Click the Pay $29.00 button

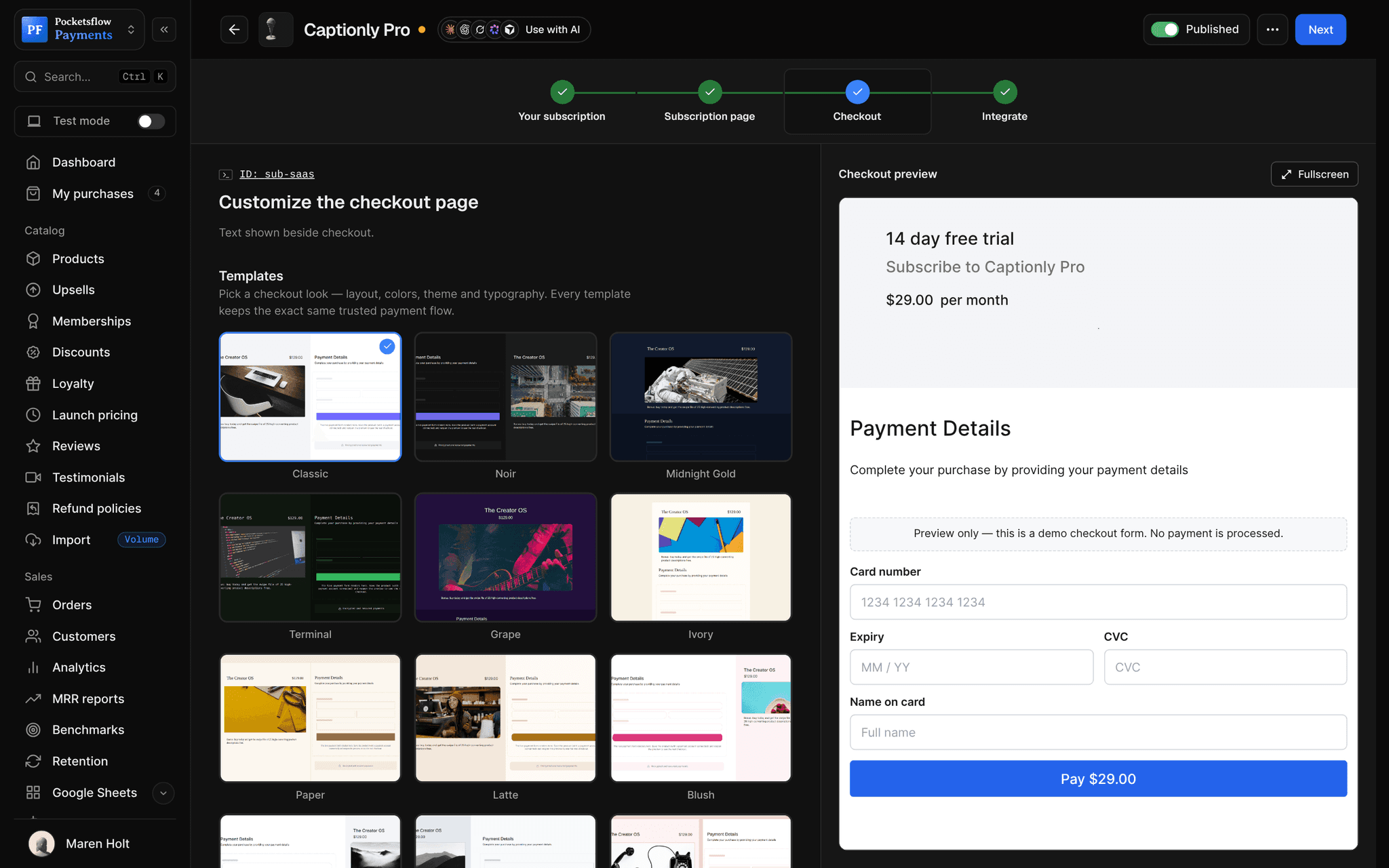click(x=1098, y=778)
